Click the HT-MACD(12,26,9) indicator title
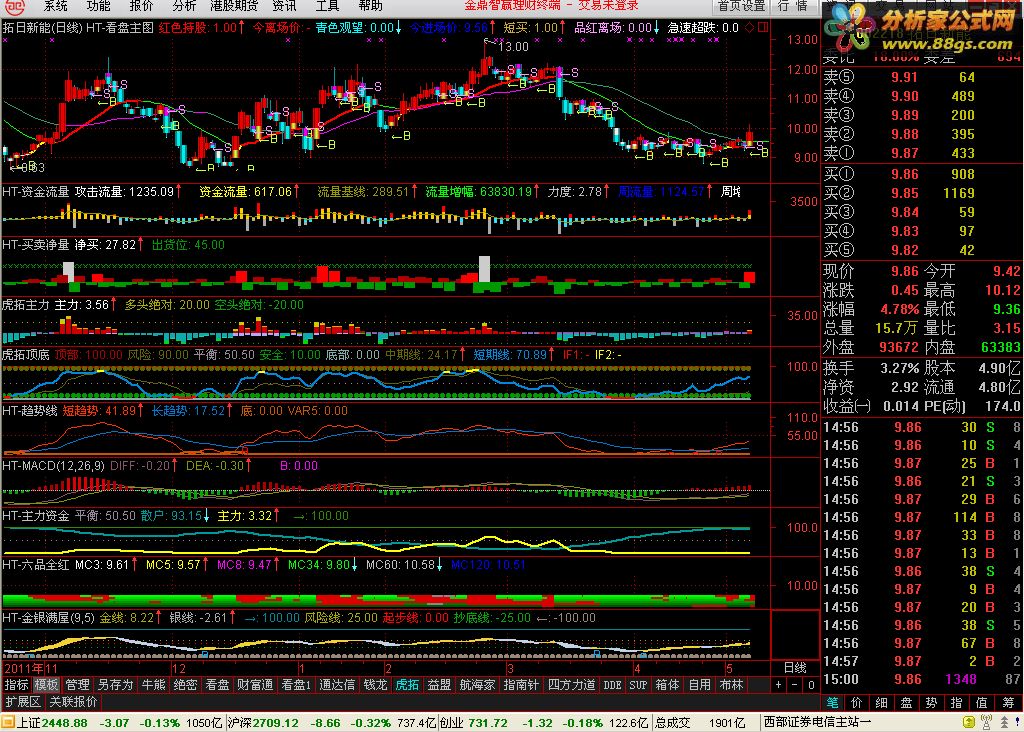This screenshot has width=1024, height=732. pos(54,466)
